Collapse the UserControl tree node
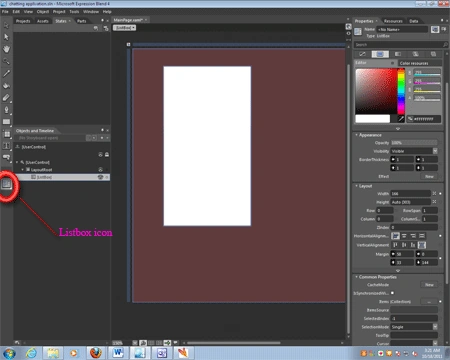Screen dimensions: 450x360 coord(17,162)
